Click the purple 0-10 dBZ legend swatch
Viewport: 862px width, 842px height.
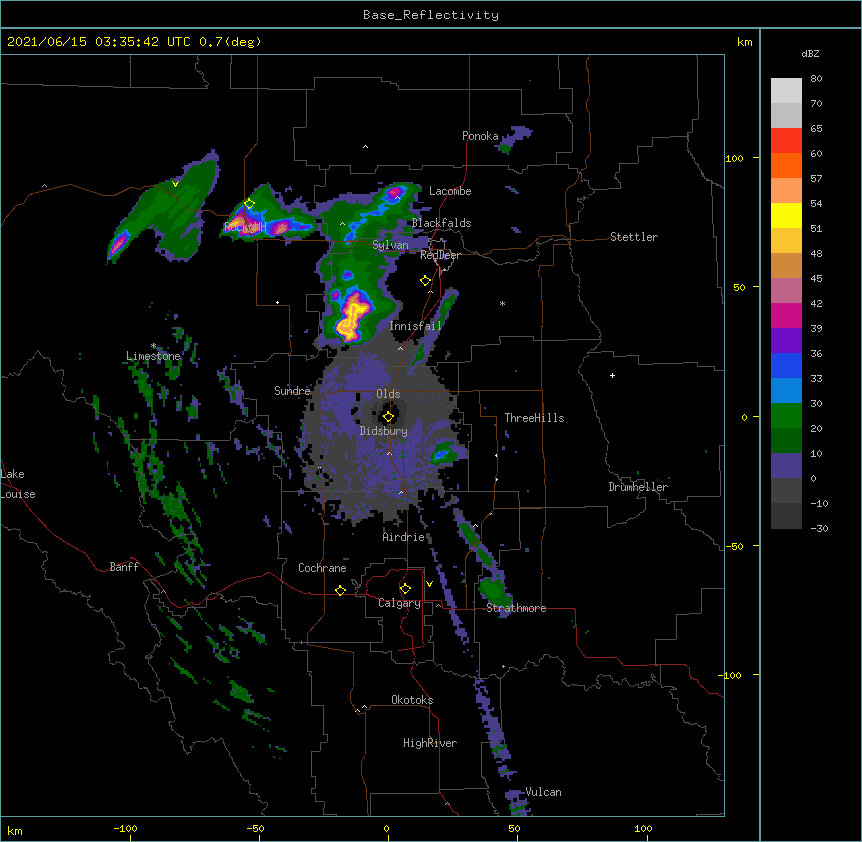786,466
